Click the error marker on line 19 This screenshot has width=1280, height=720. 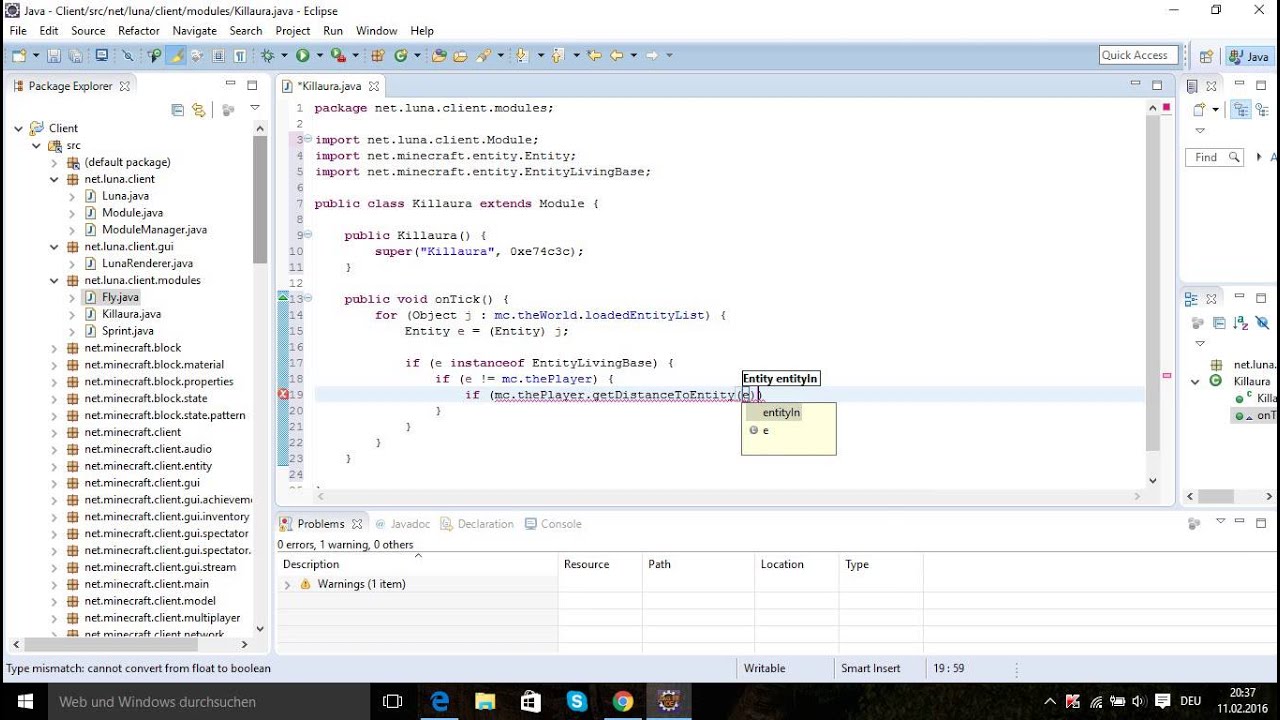point(284,395)
